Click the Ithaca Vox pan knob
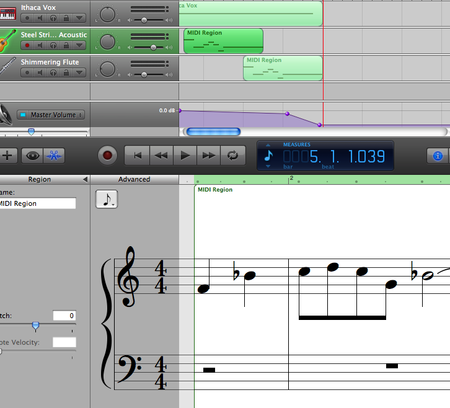Screen dimensions: 450x408 [x=107, y=14]
